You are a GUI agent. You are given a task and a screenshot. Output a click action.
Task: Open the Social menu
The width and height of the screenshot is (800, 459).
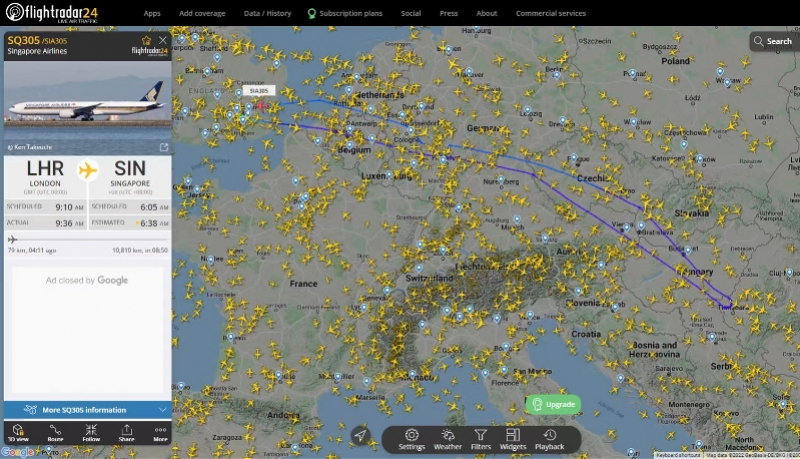411,13
